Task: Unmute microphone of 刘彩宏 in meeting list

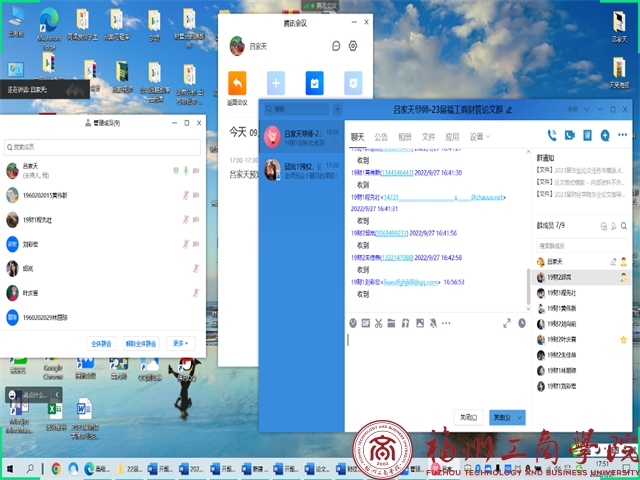Action: 186,244
